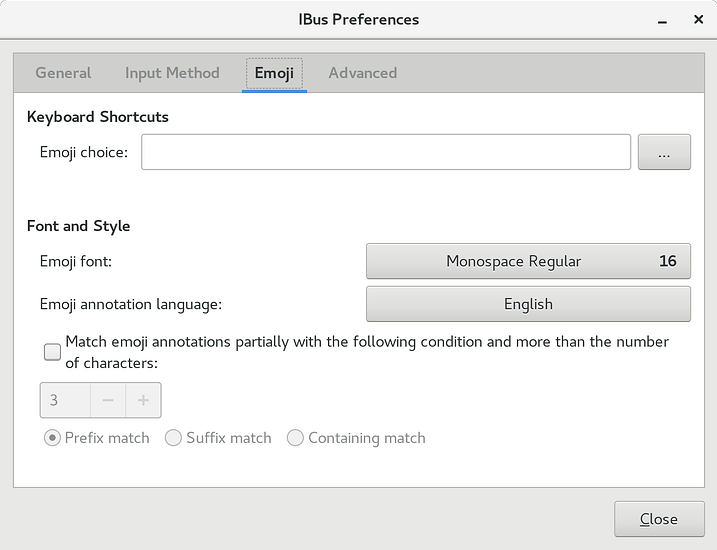Go to the Advanced tab
Image resolution: width=717 pixels, height=550 pixels.
[363, 73]
